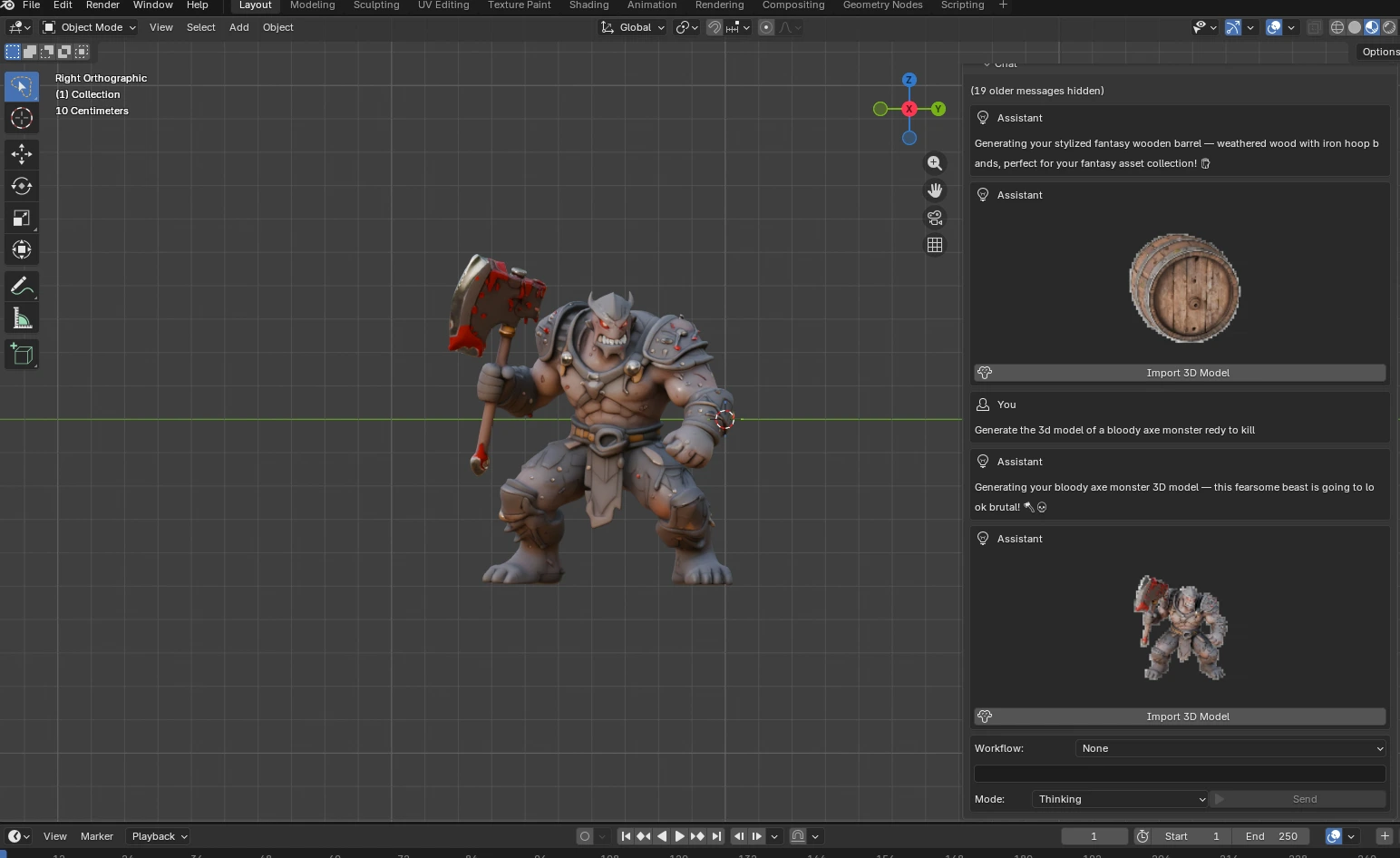Viewport: 1400px width, 858px height.
Task: Open the pivot point dropdown
Action: 687,27
